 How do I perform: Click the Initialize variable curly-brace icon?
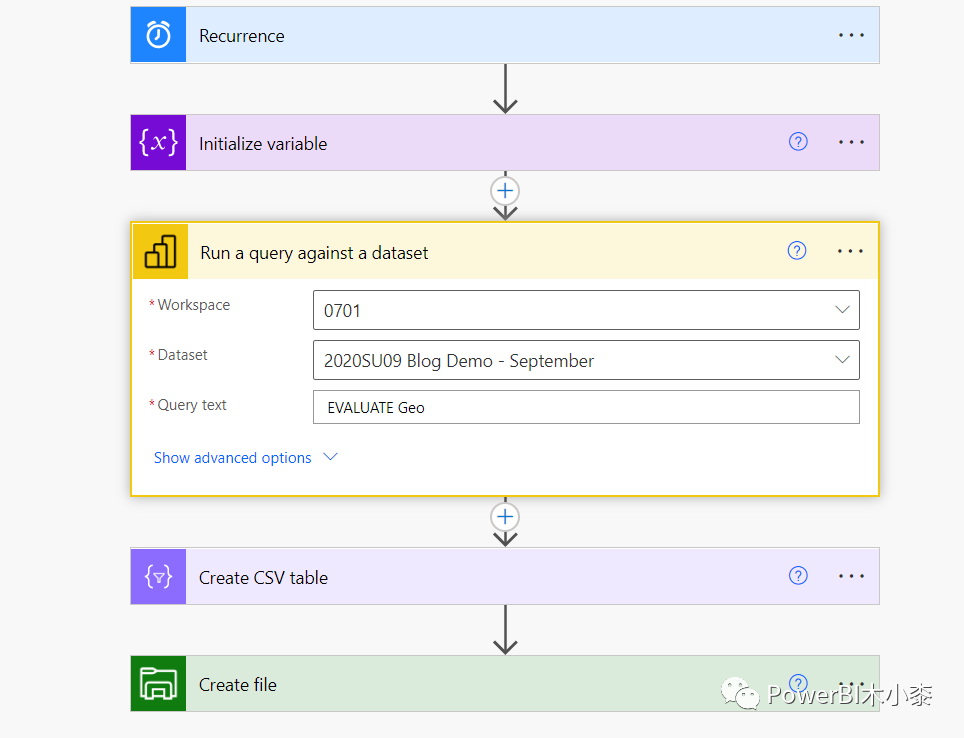[x=158, y=143]
